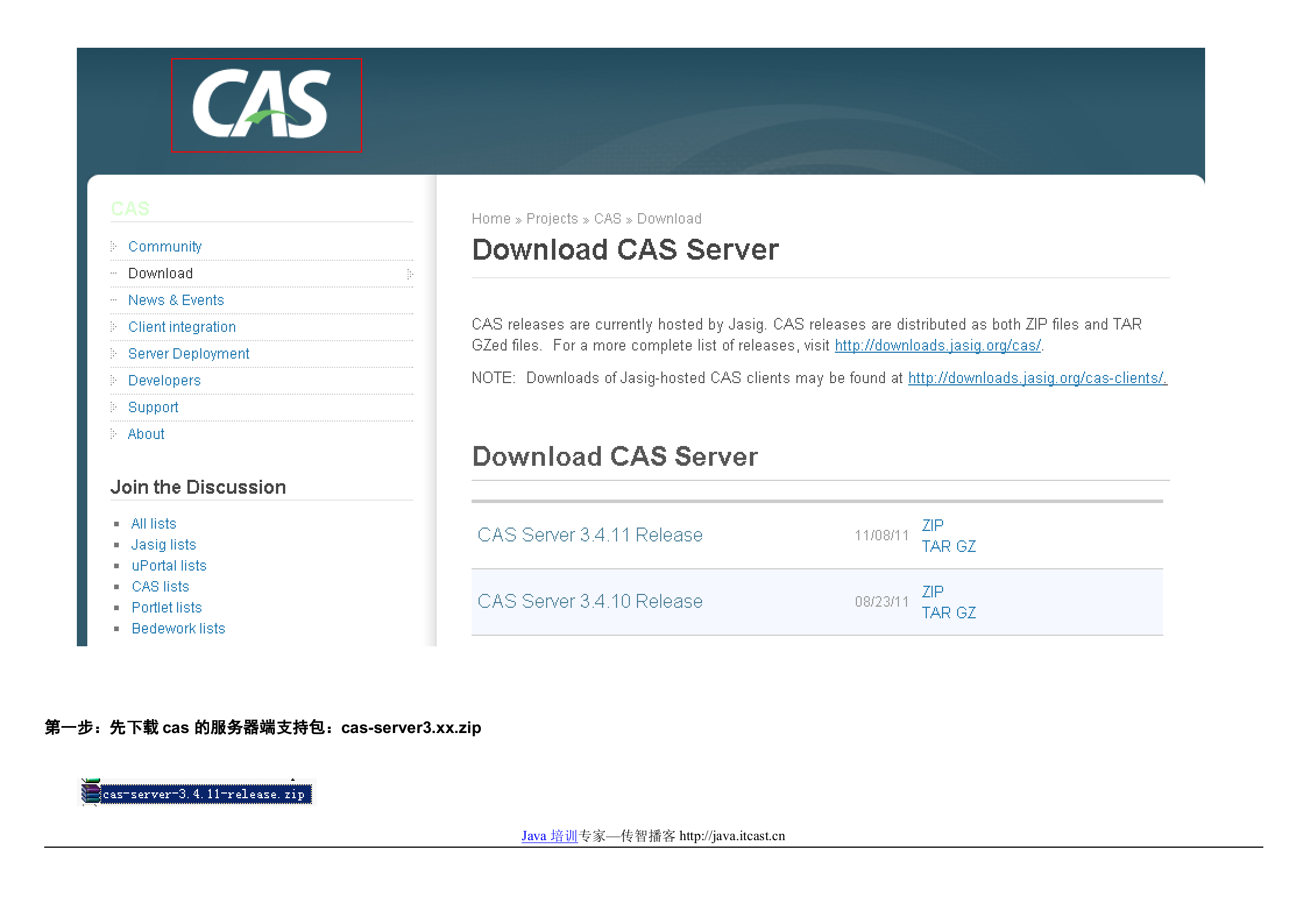Open the uPortal lists link
1307x924 pixels.
point(169,565)
